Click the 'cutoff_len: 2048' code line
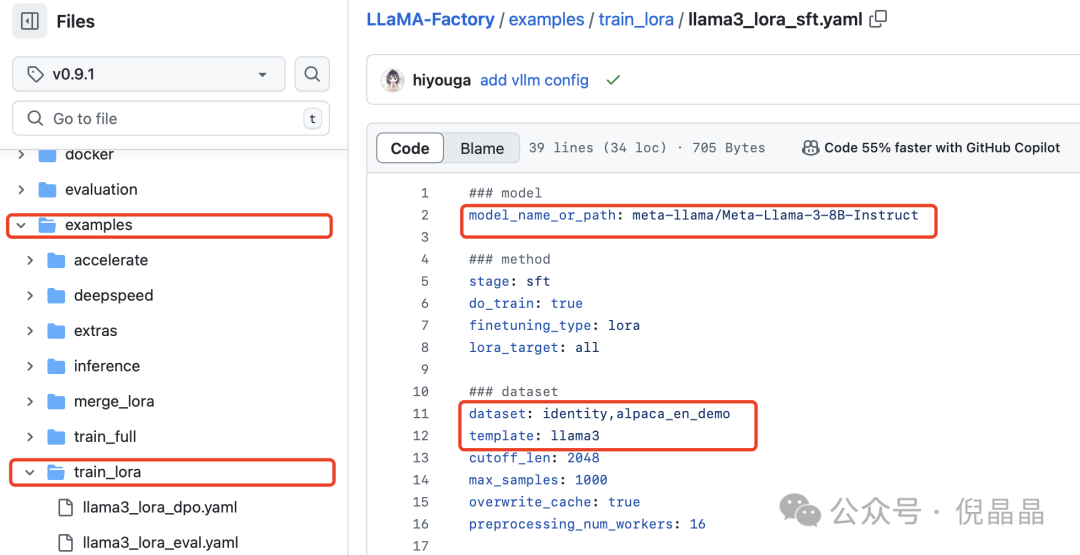This screenshot has width=1080, height=555. pyautogui.click(x=534, y=457)
